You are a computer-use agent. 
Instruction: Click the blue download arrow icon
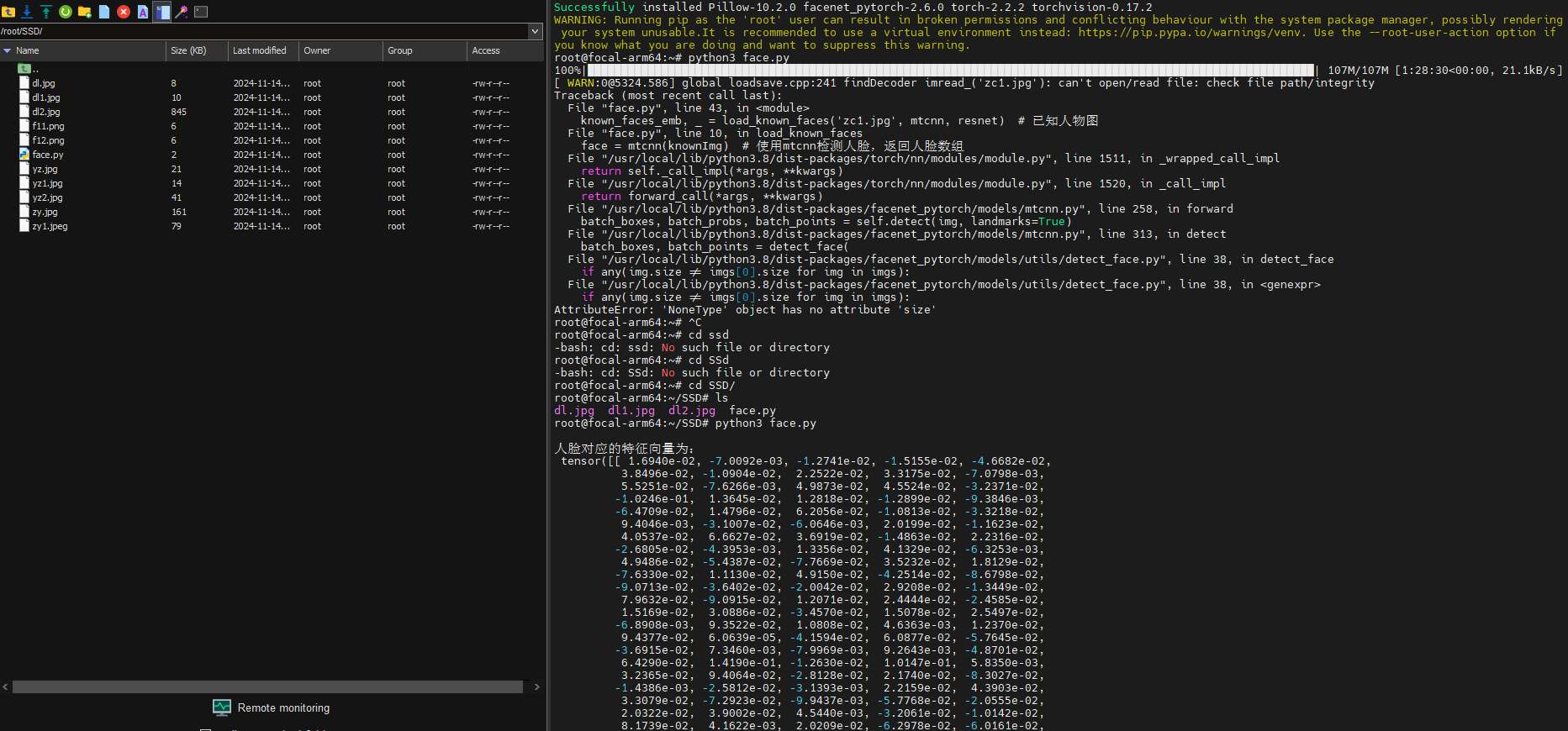[x=27, y=12]
